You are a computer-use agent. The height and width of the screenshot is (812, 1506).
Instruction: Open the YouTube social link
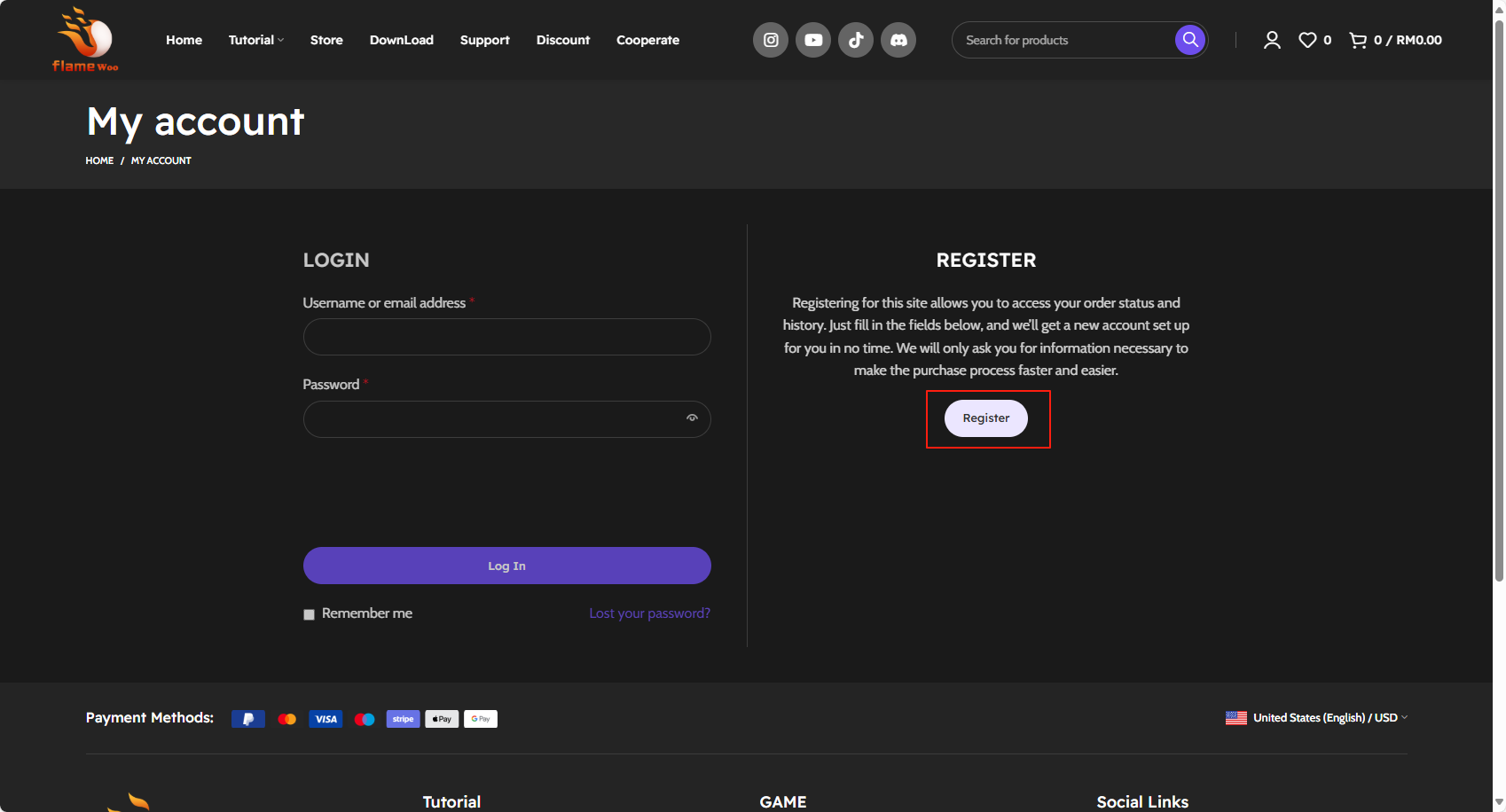813,40
